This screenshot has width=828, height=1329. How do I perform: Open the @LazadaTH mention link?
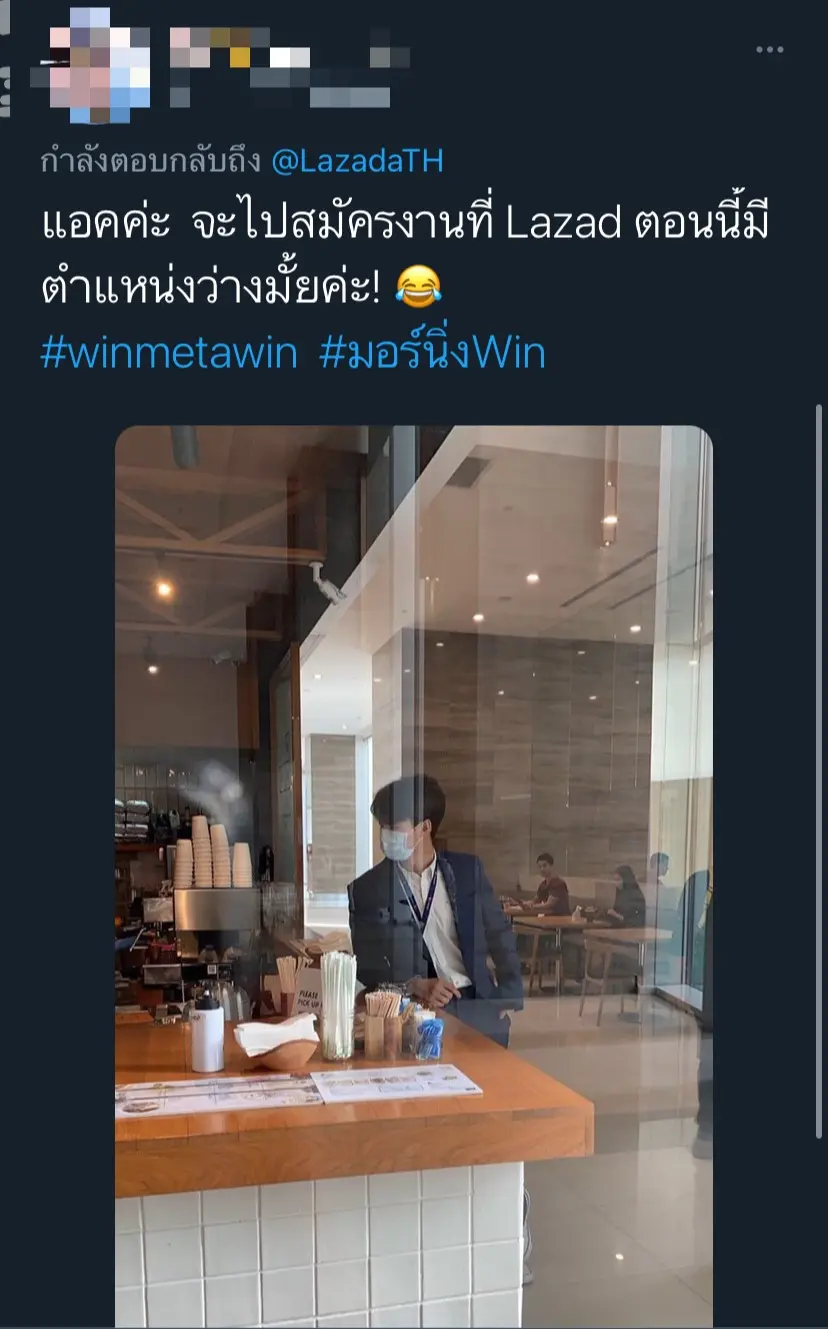tap(357, 161)
